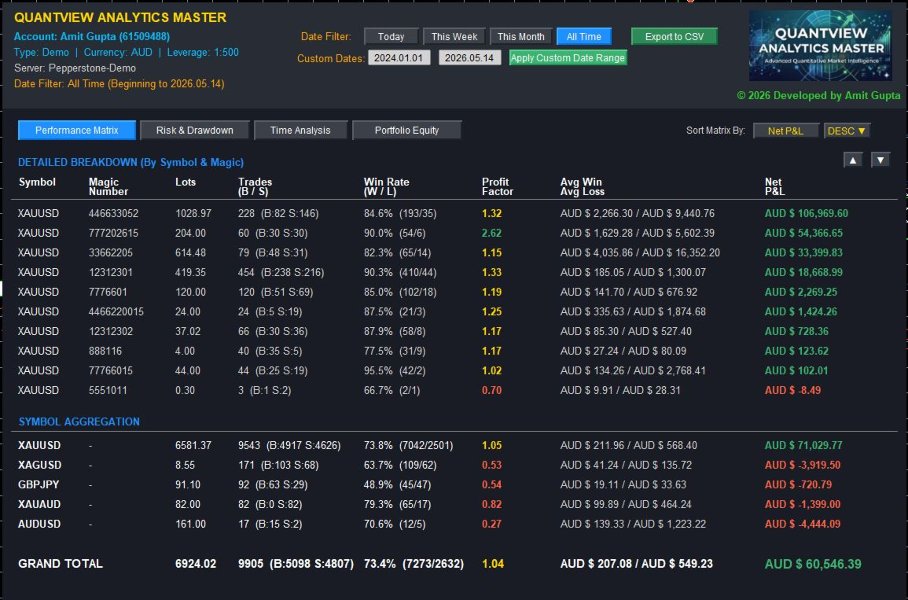Click the Leverage: 1:500 text

pyautogui.click(x=203, y=53)
